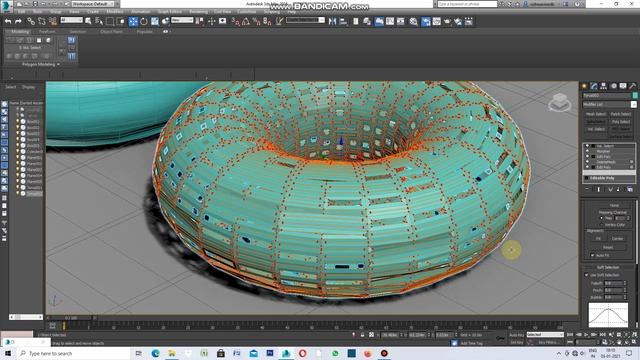The height and width of the screenshot is (360, 640).
Task: Toggle the Use Soft Selection checkbox
Action: (x=587, y=275)
